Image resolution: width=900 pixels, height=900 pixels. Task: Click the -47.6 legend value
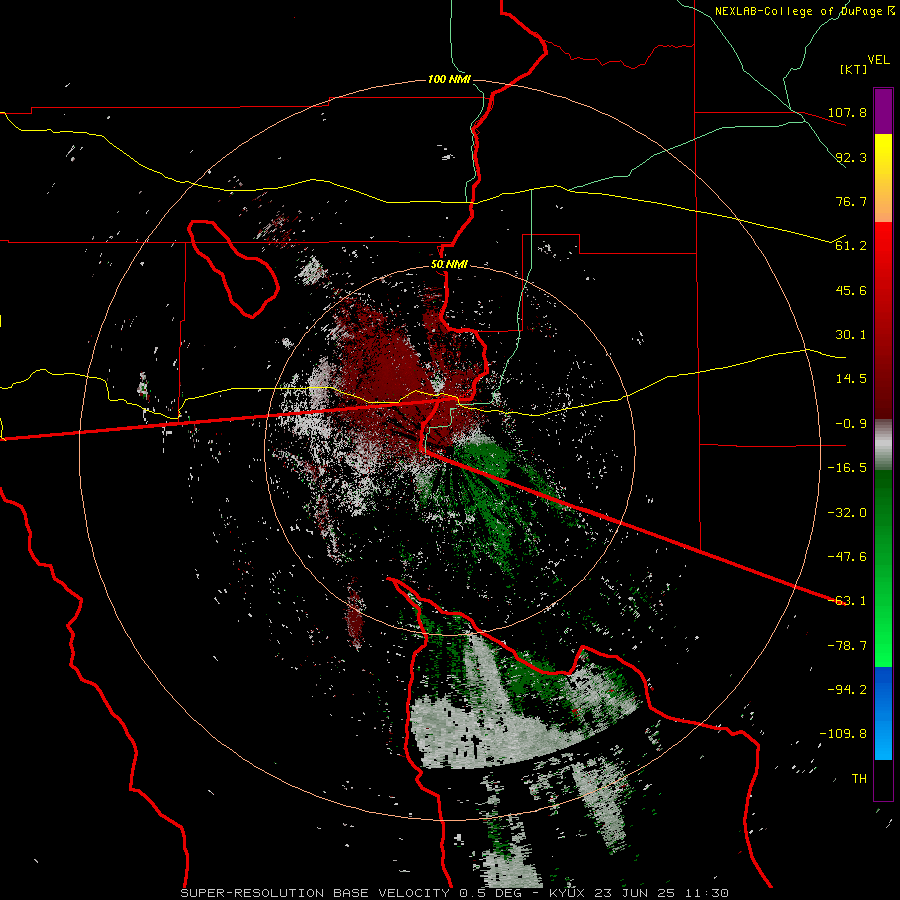[847, 557]
